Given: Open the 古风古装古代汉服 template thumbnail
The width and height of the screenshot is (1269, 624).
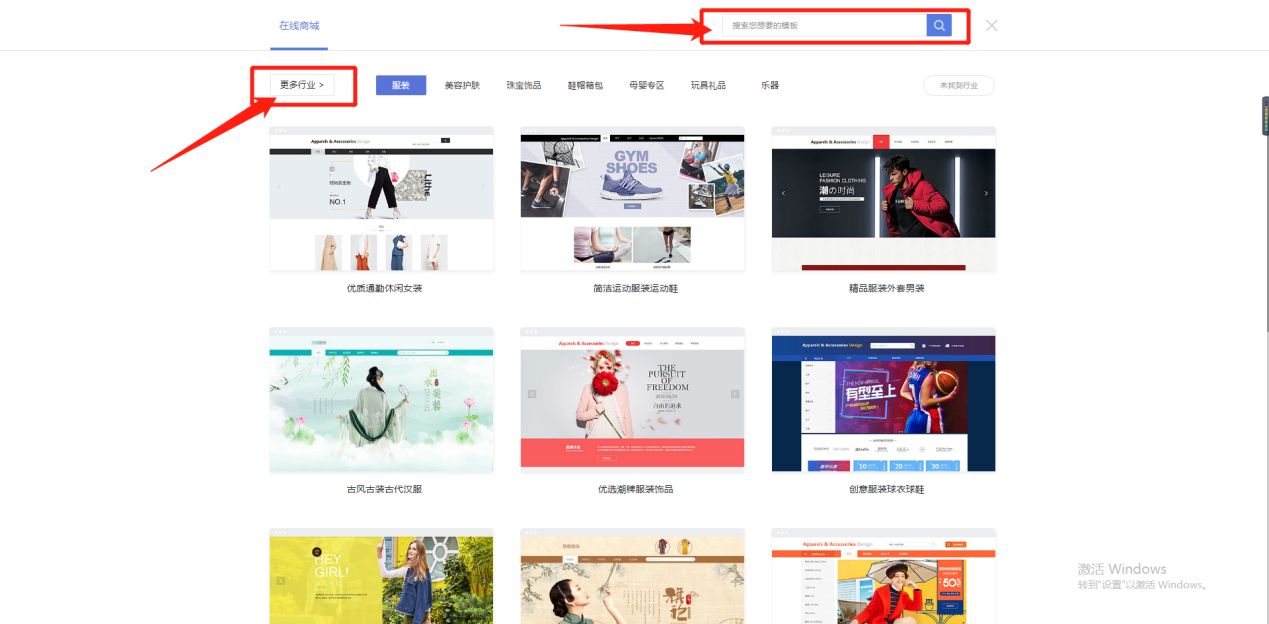Looking at the screenshot, I should tap(381, 400).
